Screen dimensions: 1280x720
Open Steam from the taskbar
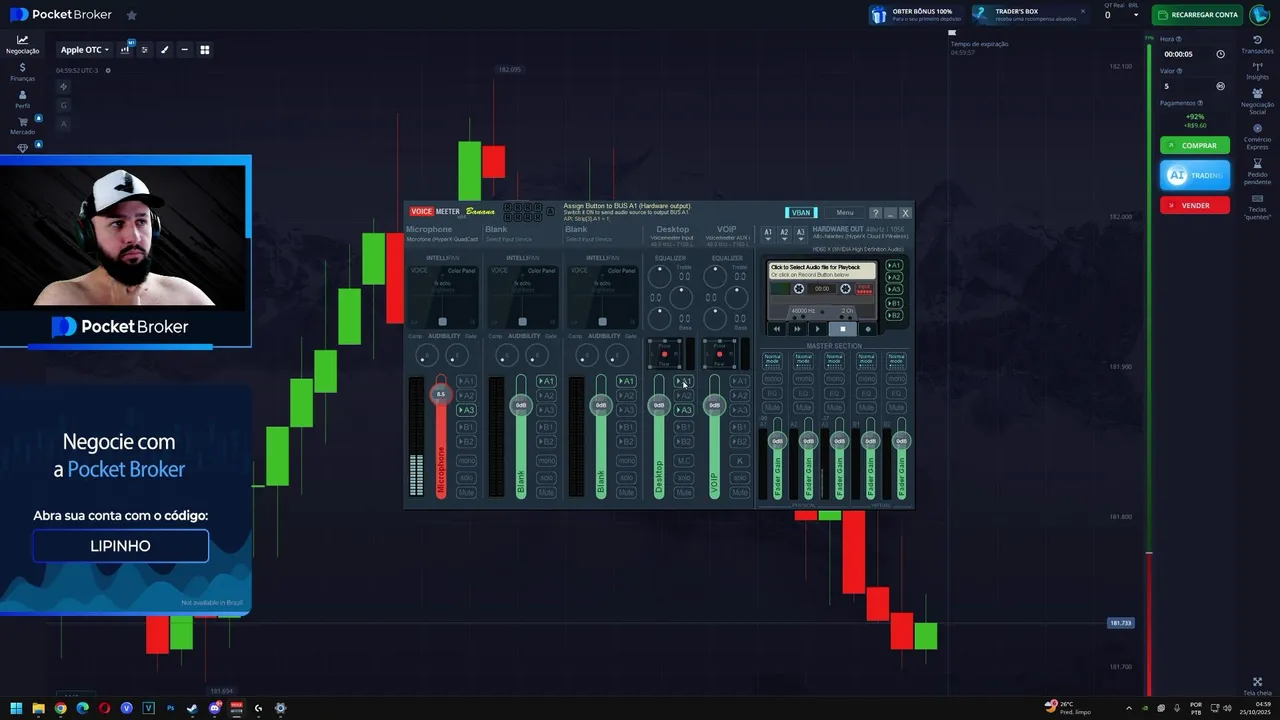coord(192,708)
